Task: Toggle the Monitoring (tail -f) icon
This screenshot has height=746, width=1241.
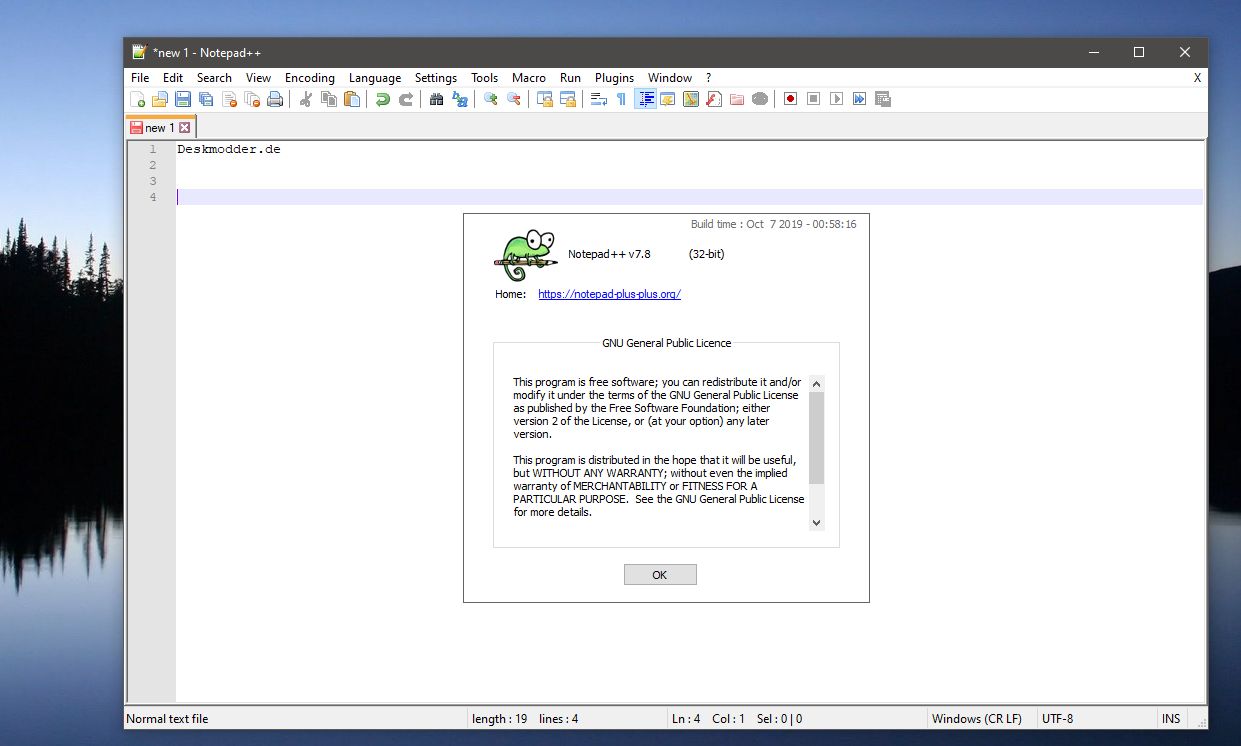Action: tap(760, 99)
